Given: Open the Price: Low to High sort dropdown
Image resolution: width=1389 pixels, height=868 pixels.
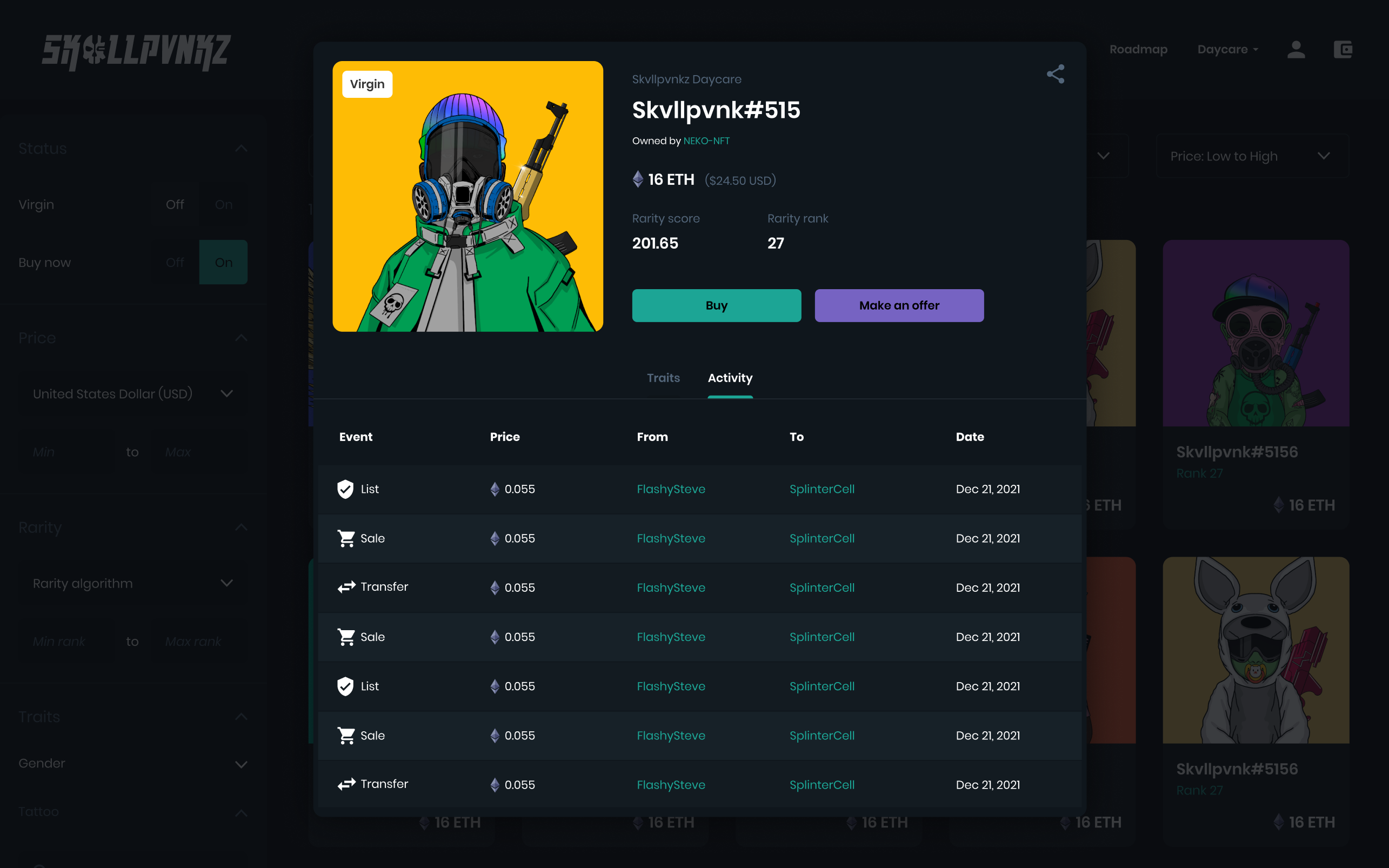Looking at the screenshot, I should (1252, 156).
